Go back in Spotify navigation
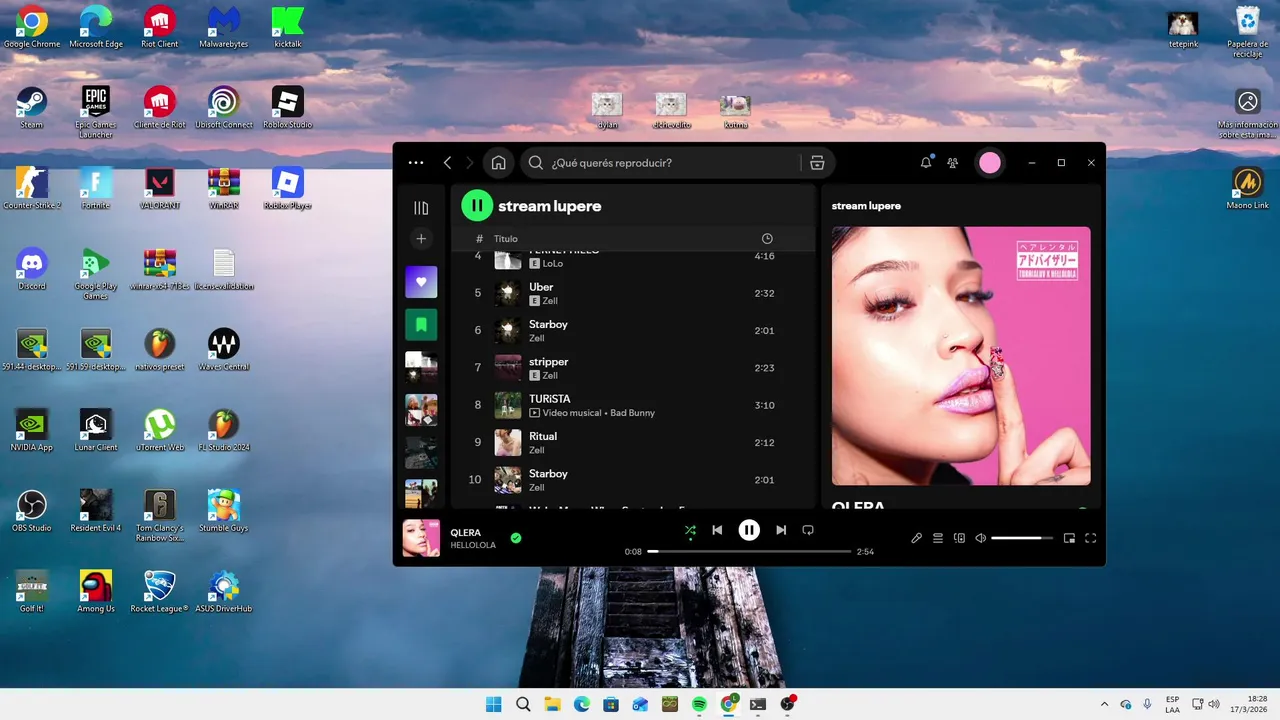The width and height of the screenshot is (1280, 720). click(447, 163)
